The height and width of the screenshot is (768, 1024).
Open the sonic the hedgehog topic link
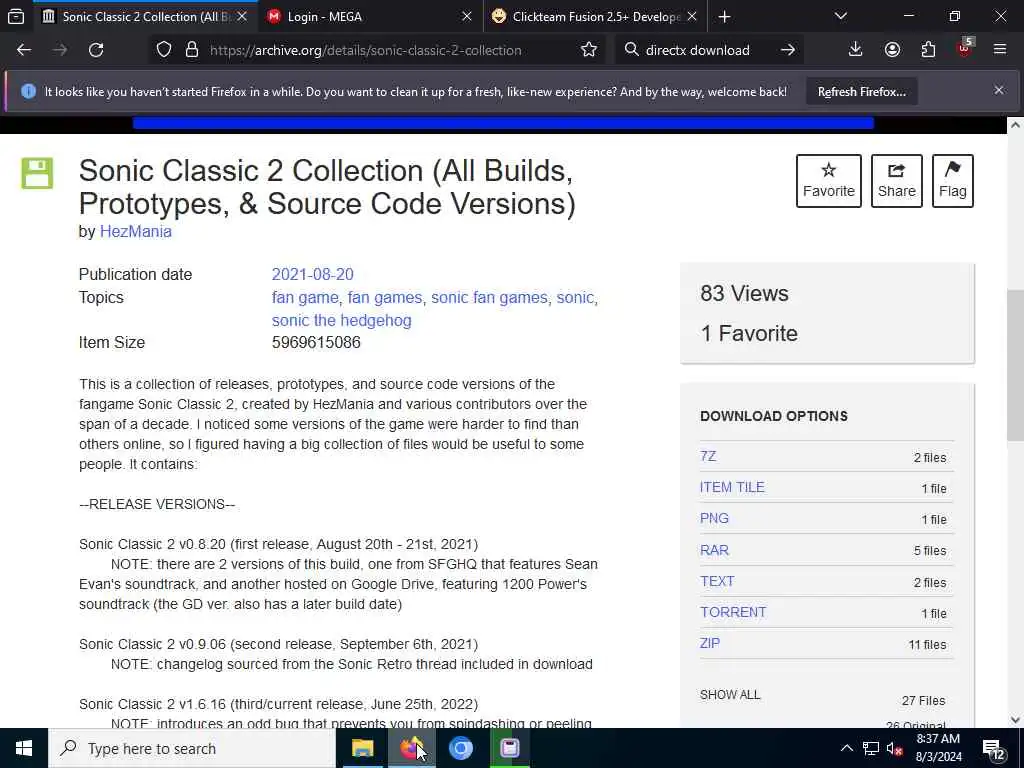click(342, 321)
